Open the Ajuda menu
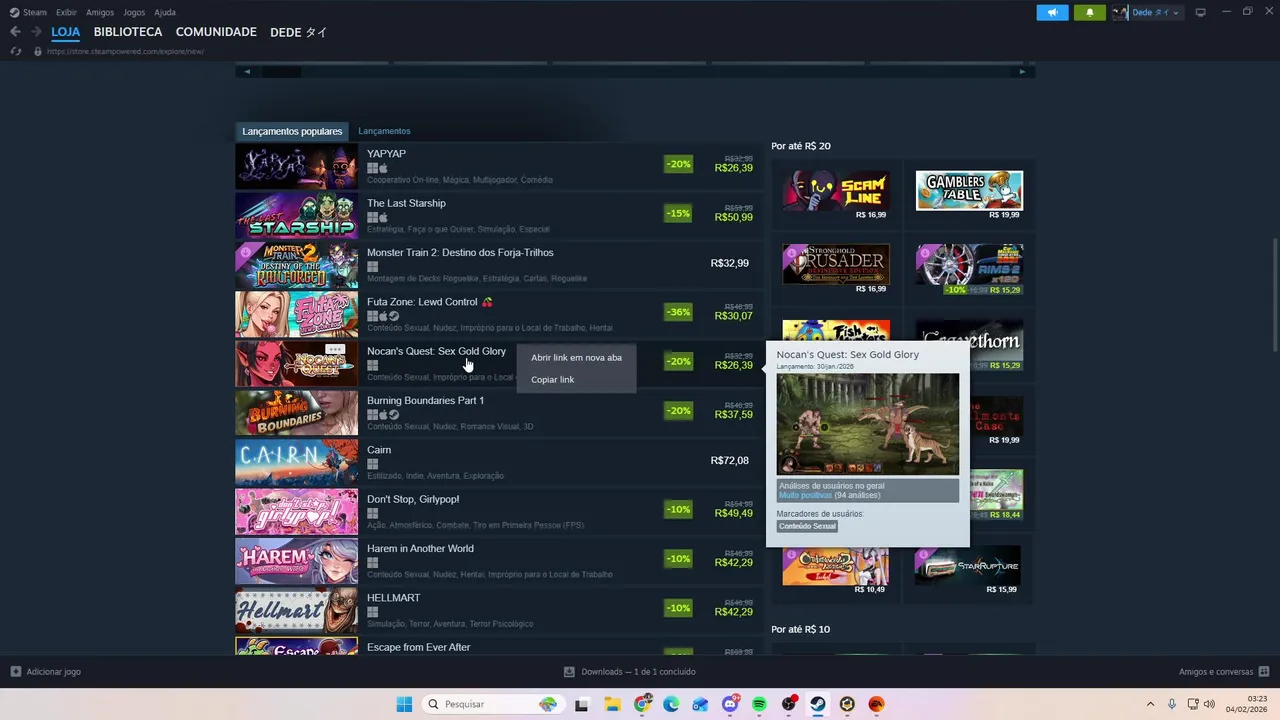The height and width of the screenshot is (720, 1280). pyautogui.click(x=165, y=12)
